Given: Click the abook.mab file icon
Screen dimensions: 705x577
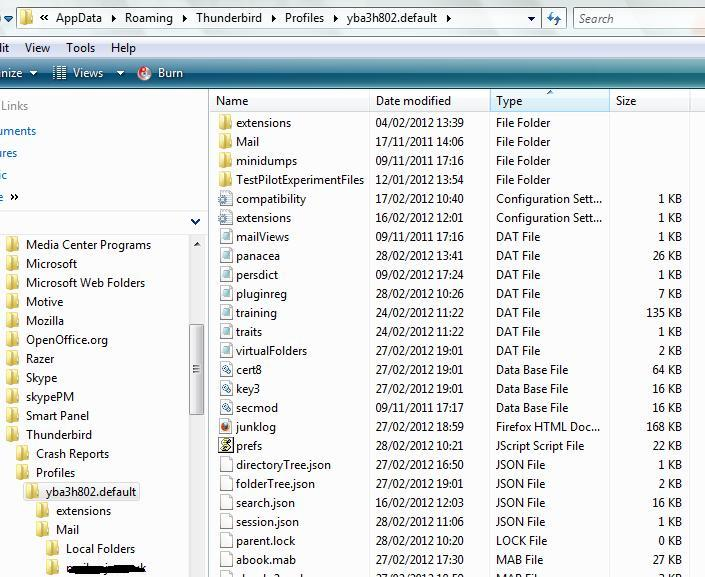Looking at the screenshot, I should point(225,559).
